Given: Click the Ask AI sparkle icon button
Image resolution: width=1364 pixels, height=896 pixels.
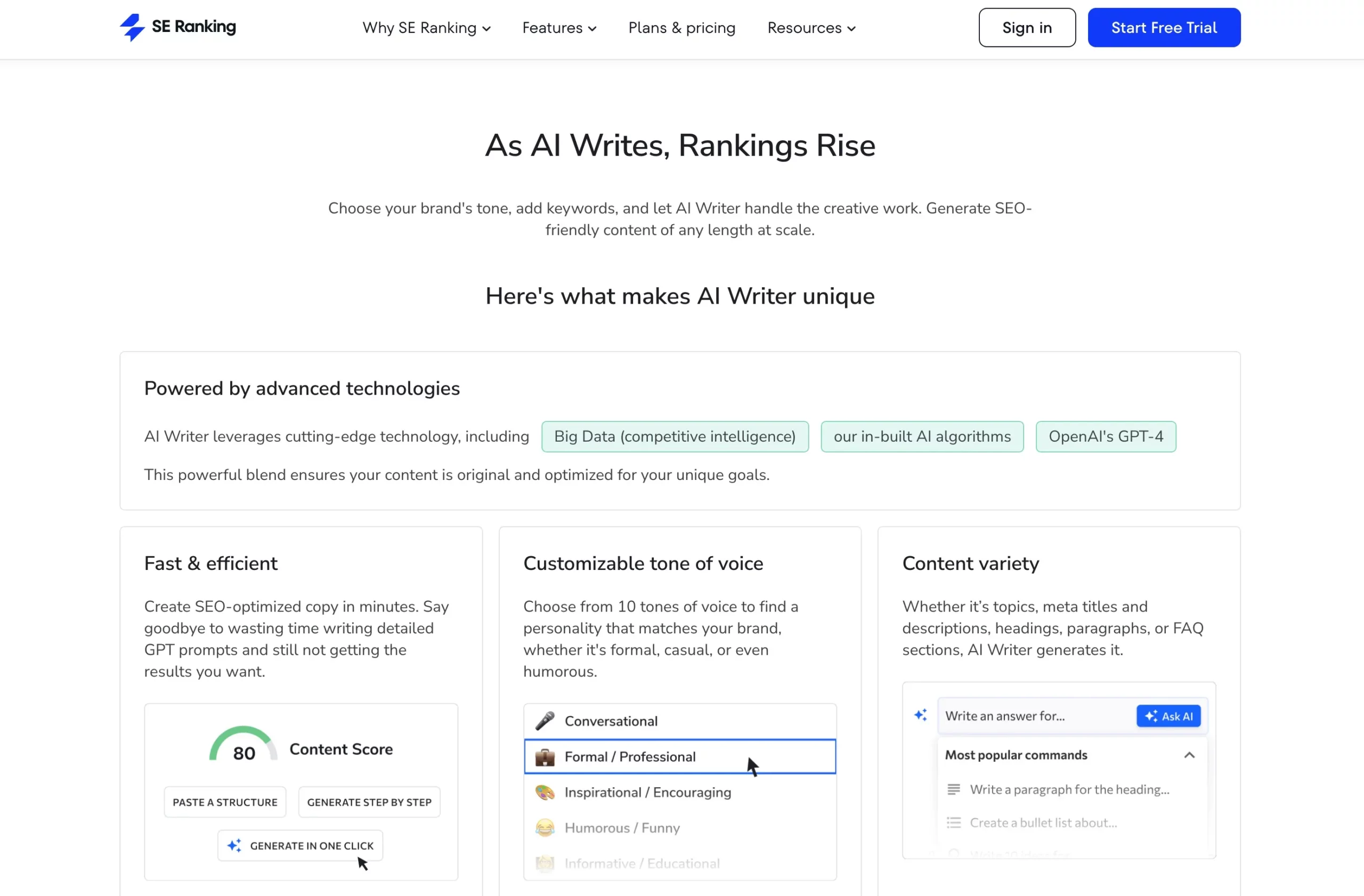Looking at the screenshot, I should click(1168, 716).
